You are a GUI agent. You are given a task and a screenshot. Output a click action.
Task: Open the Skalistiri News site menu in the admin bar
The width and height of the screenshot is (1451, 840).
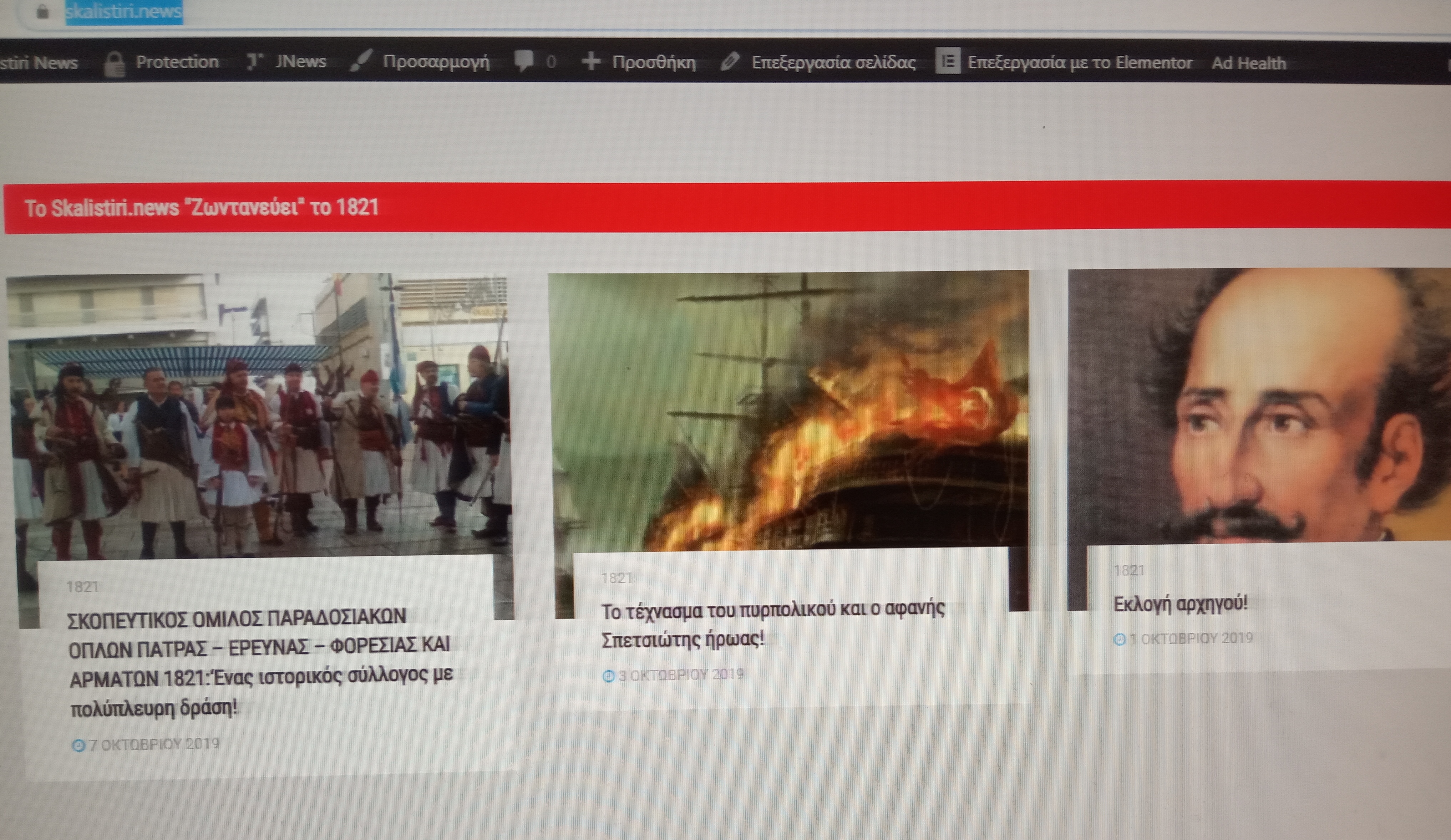pos(39,62)
